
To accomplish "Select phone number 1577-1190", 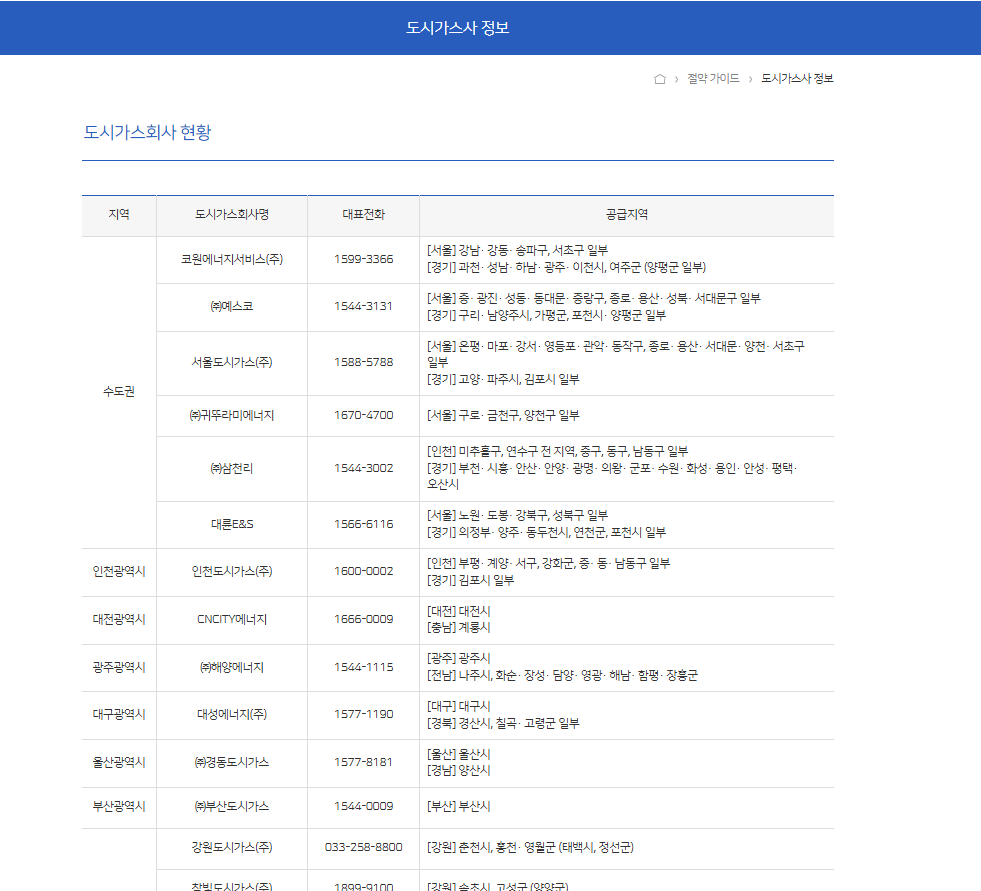I will [x=363, y=715].
